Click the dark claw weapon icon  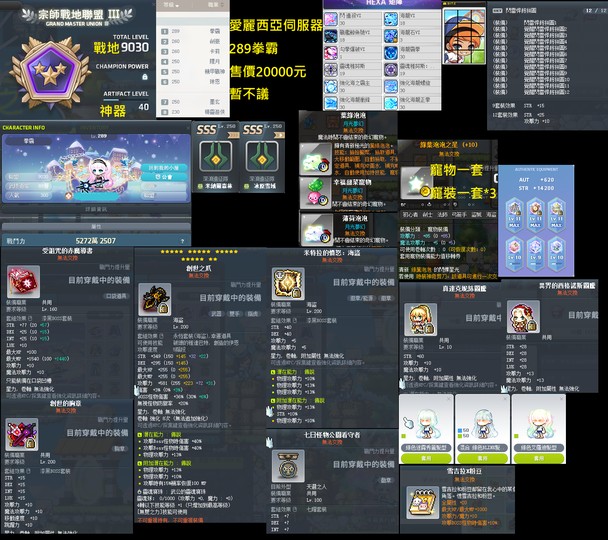149,296
